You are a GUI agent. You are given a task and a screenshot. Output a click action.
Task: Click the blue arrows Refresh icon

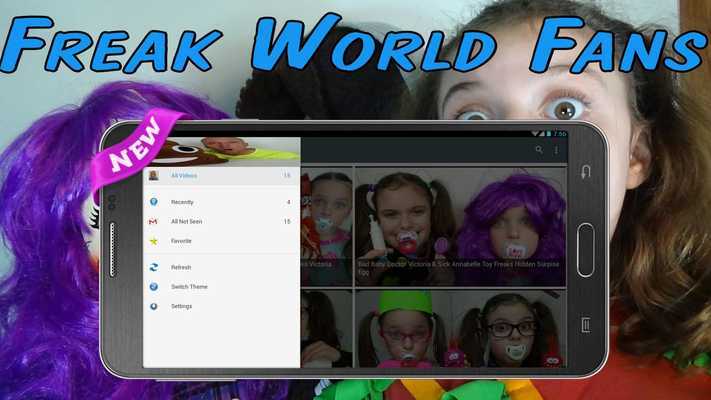(x=154, y=267)
